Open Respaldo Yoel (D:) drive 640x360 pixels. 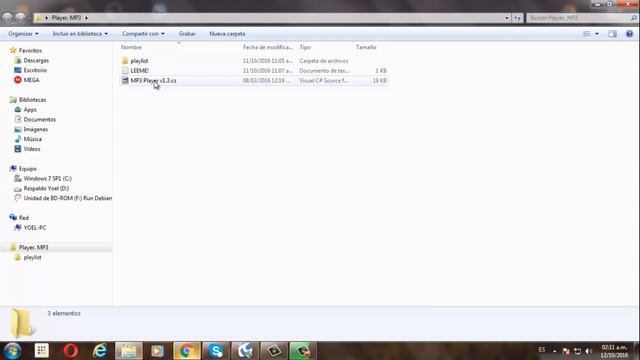[x=46, y=188]
